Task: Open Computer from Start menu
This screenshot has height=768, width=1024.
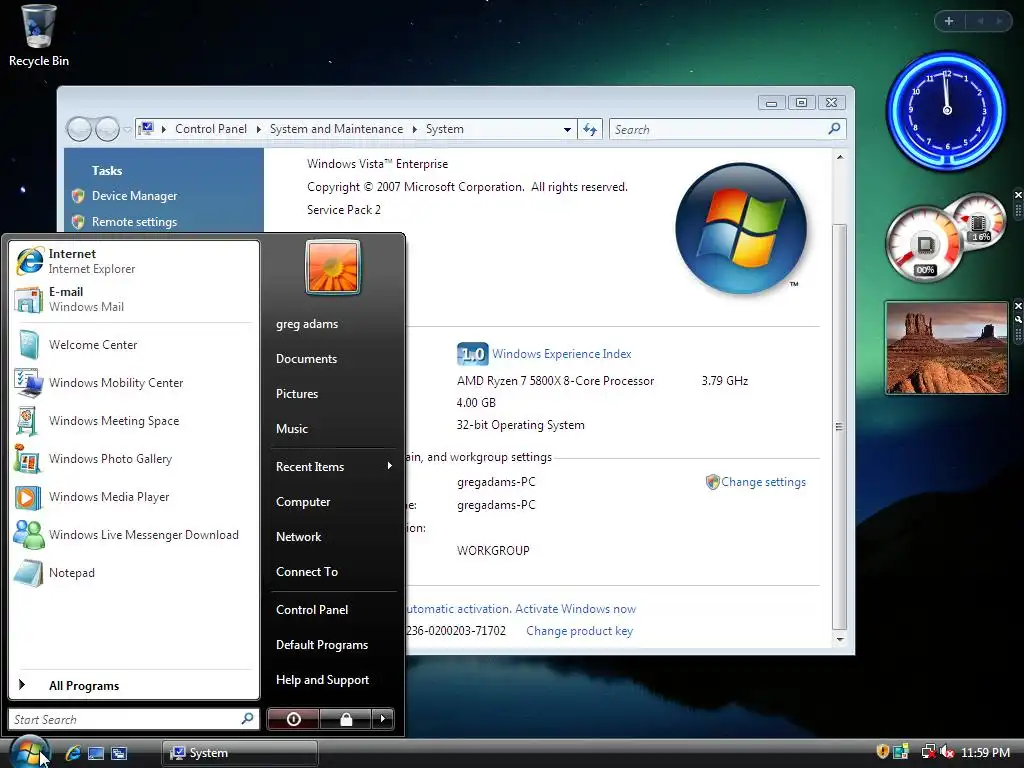Action: pos(303,502)
